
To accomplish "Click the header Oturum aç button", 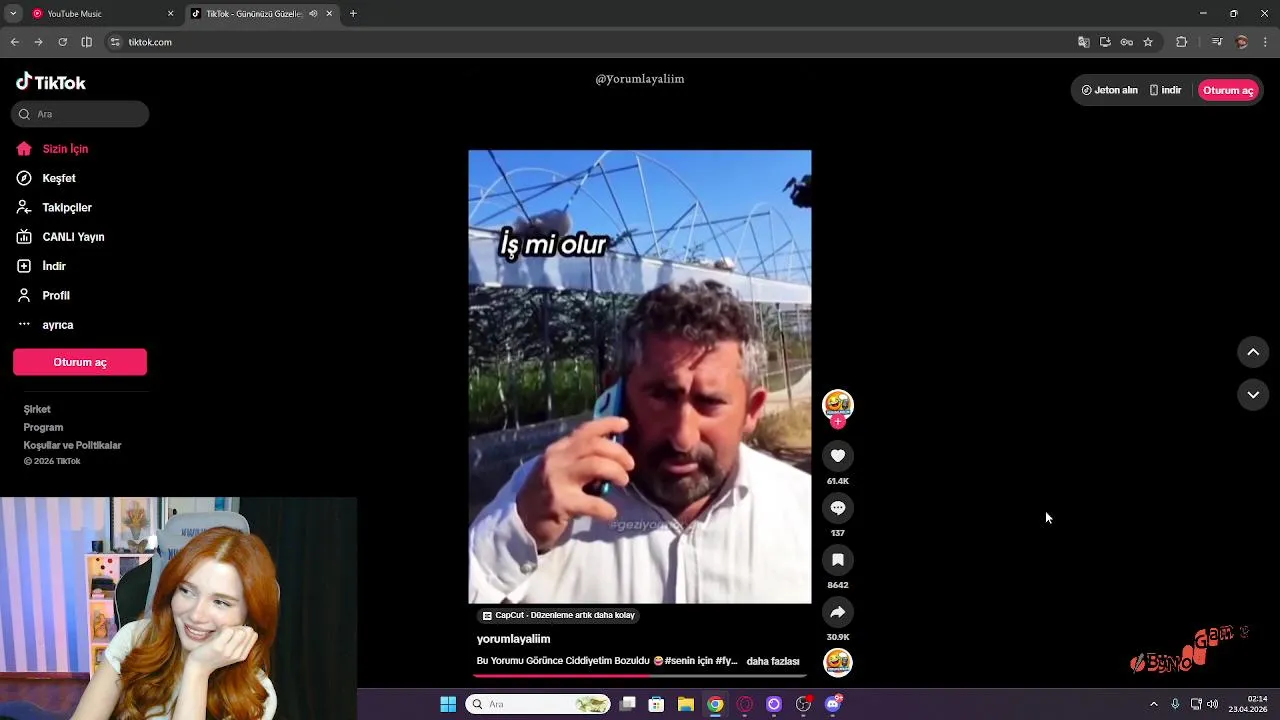I will click(x=1228, y=90).
